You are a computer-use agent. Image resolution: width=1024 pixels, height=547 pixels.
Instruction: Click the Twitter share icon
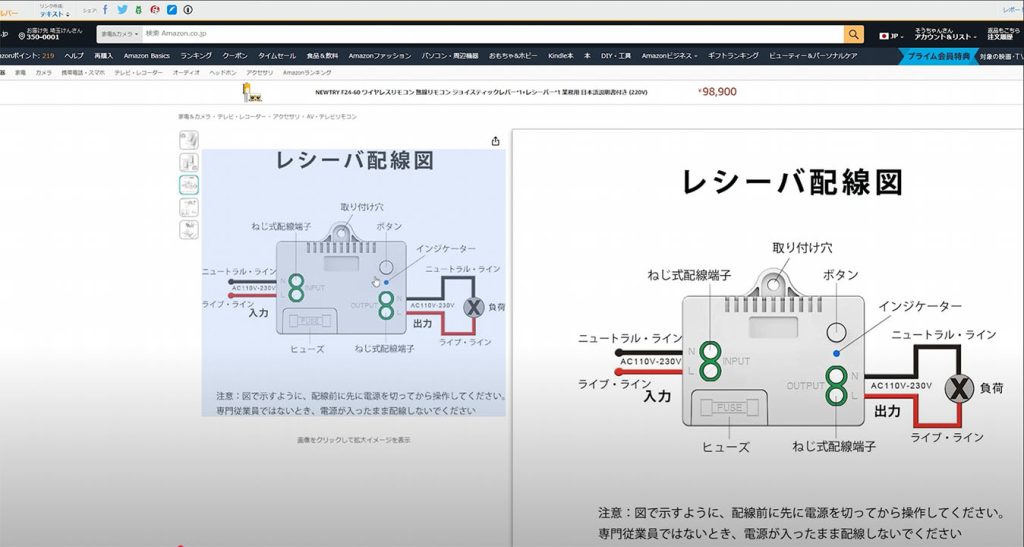[x=122, y=10]
